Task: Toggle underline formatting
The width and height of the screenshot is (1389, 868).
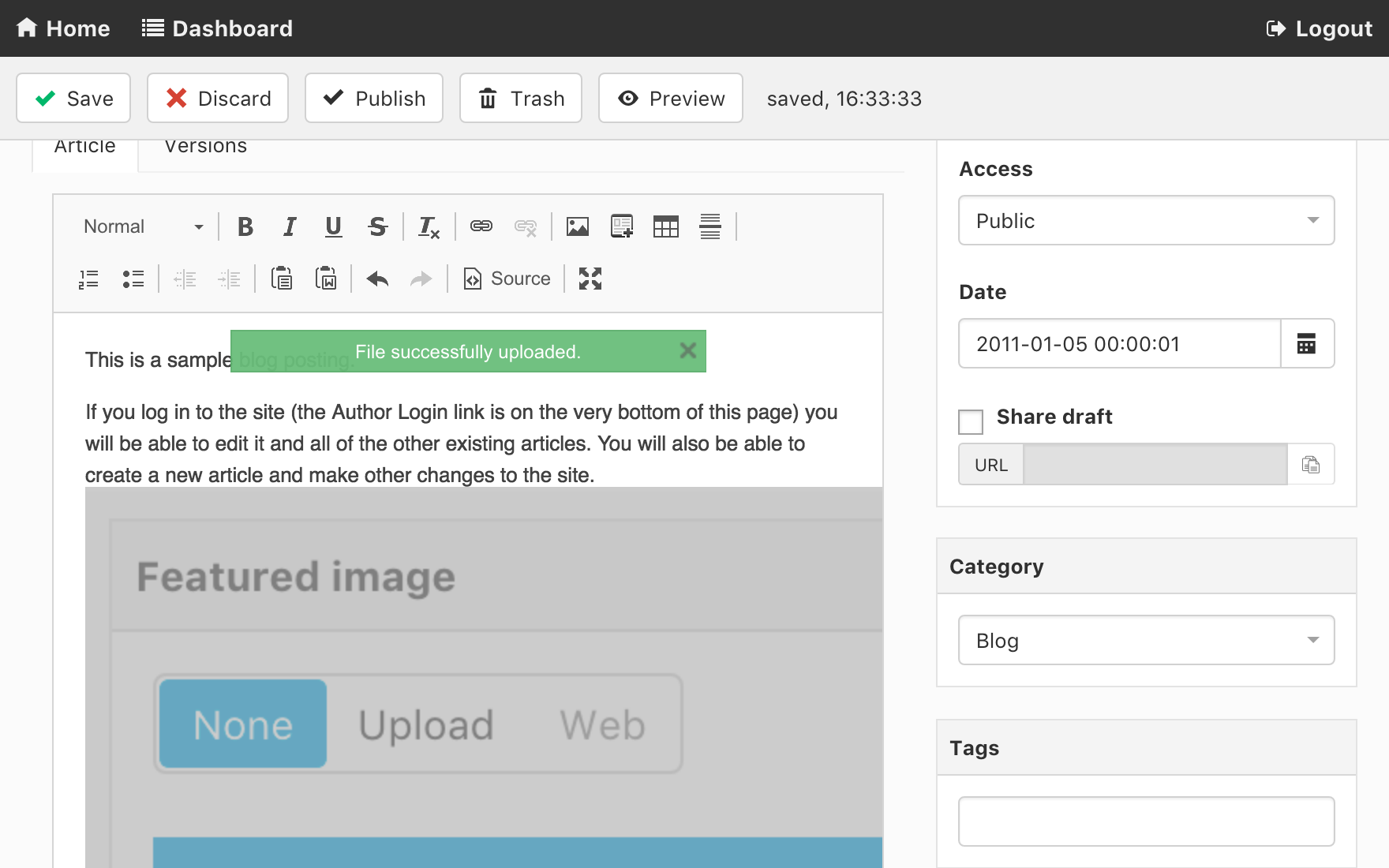Action: [333, 227]
